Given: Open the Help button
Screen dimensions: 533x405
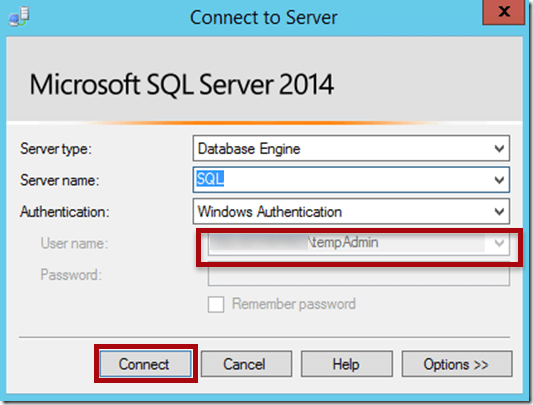Looking at the screenshot, I should tap(346, 364).
